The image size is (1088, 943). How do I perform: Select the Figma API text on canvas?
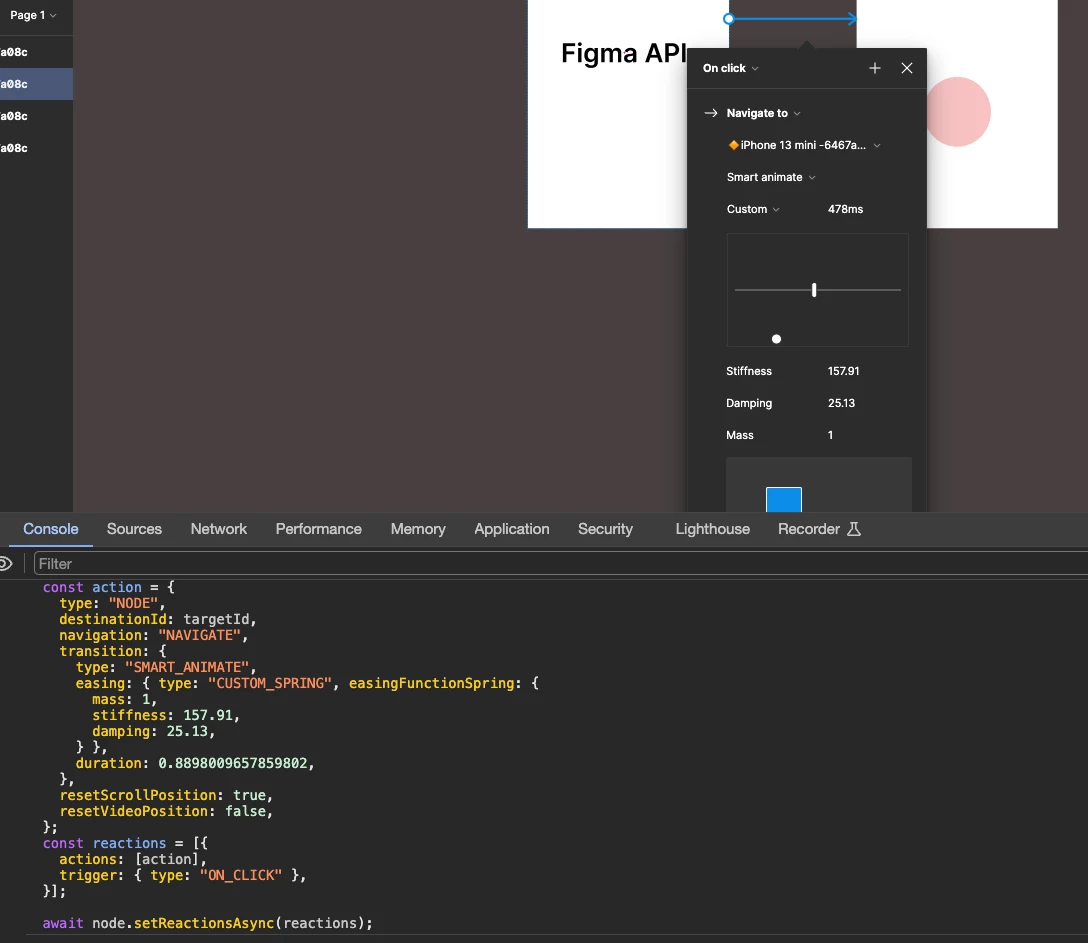coord(624,53)
